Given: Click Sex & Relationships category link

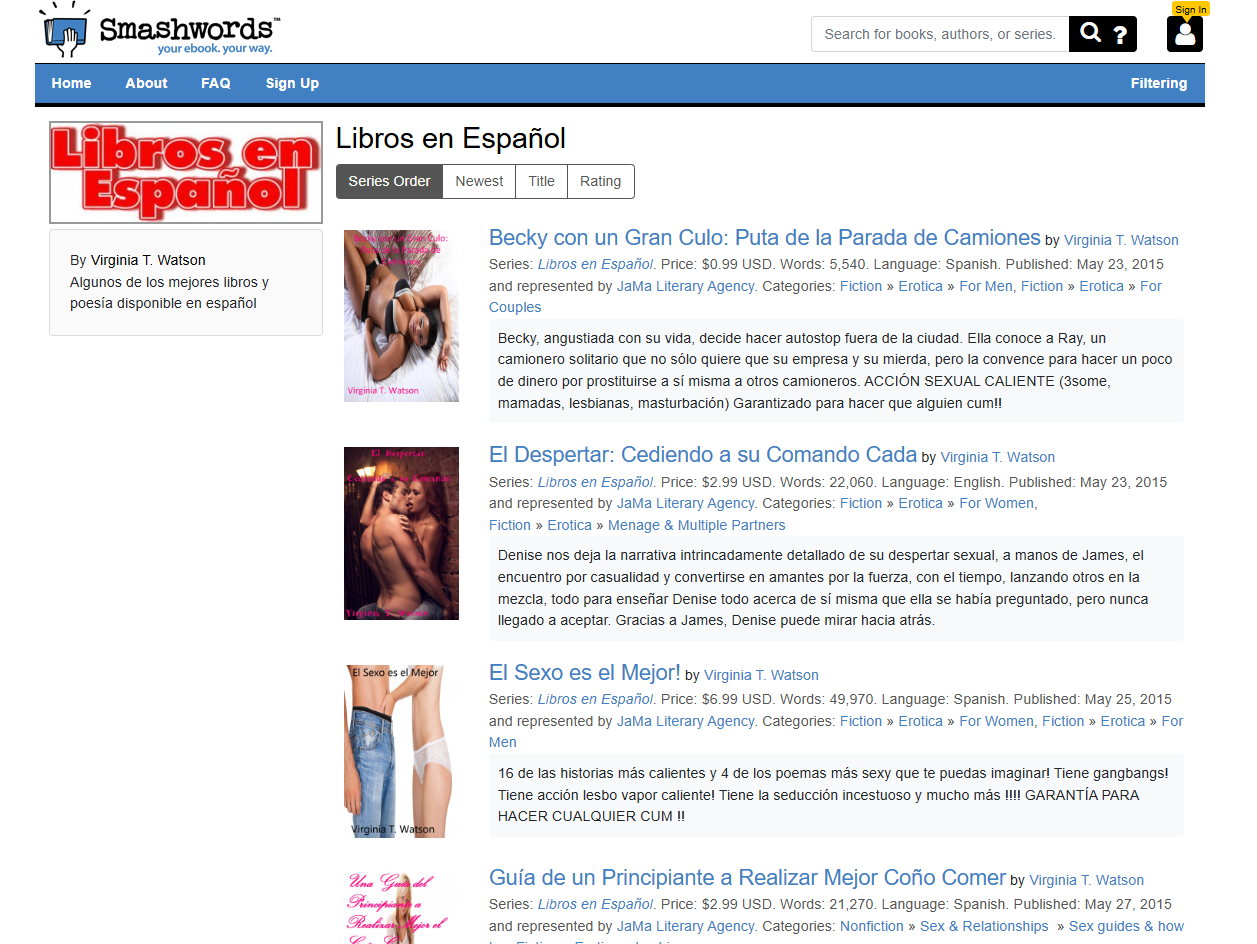Looking at the screenshot, I should (985, 926).
